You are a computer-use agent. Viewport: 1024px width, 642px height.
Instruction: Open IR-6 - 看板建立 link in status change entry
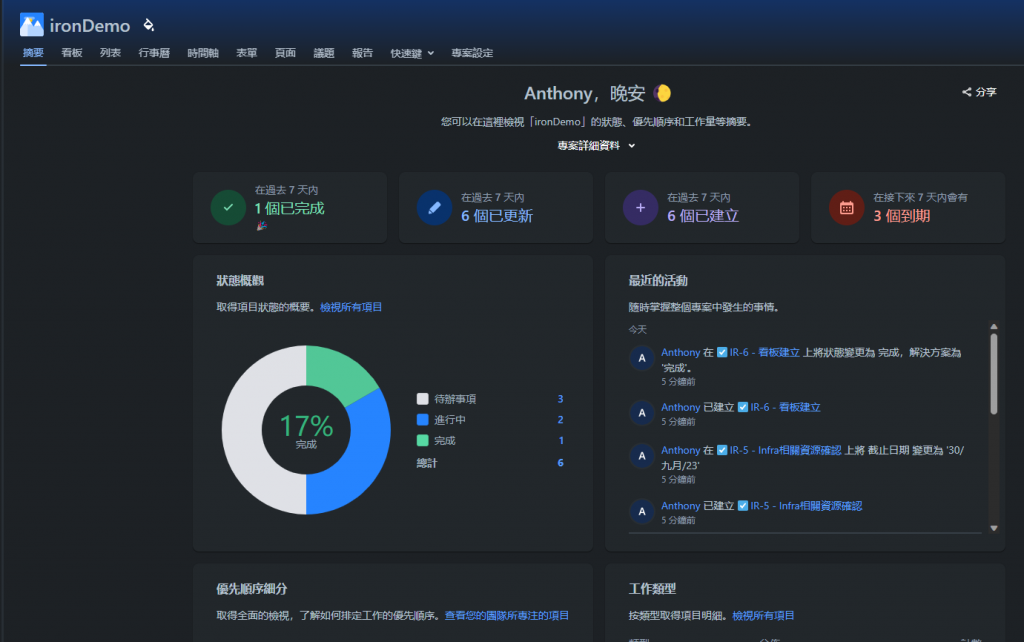(764, 352)
